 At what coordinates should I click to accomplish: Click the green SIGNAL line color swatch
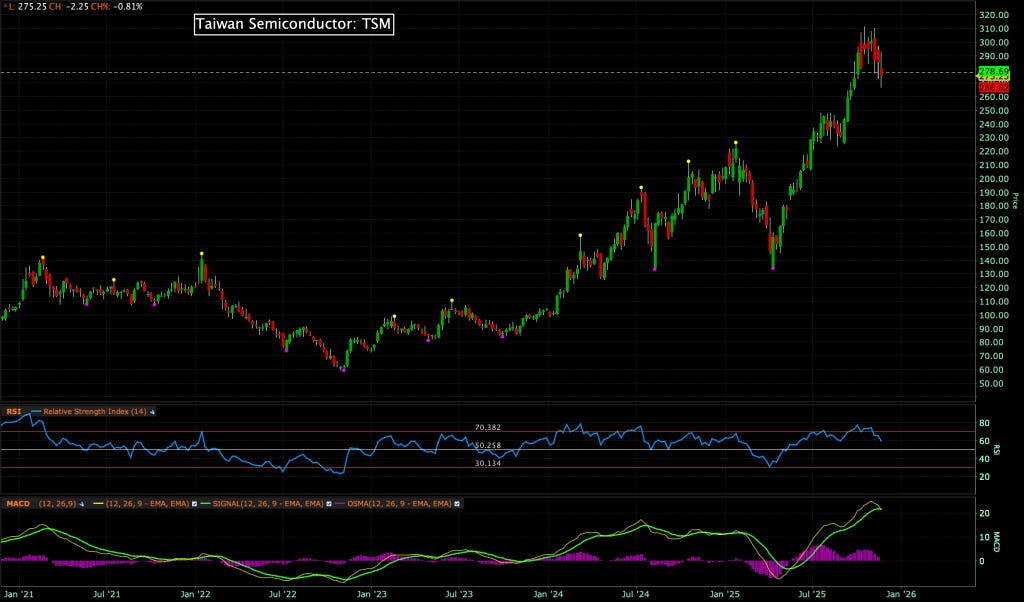pos(205,504)
